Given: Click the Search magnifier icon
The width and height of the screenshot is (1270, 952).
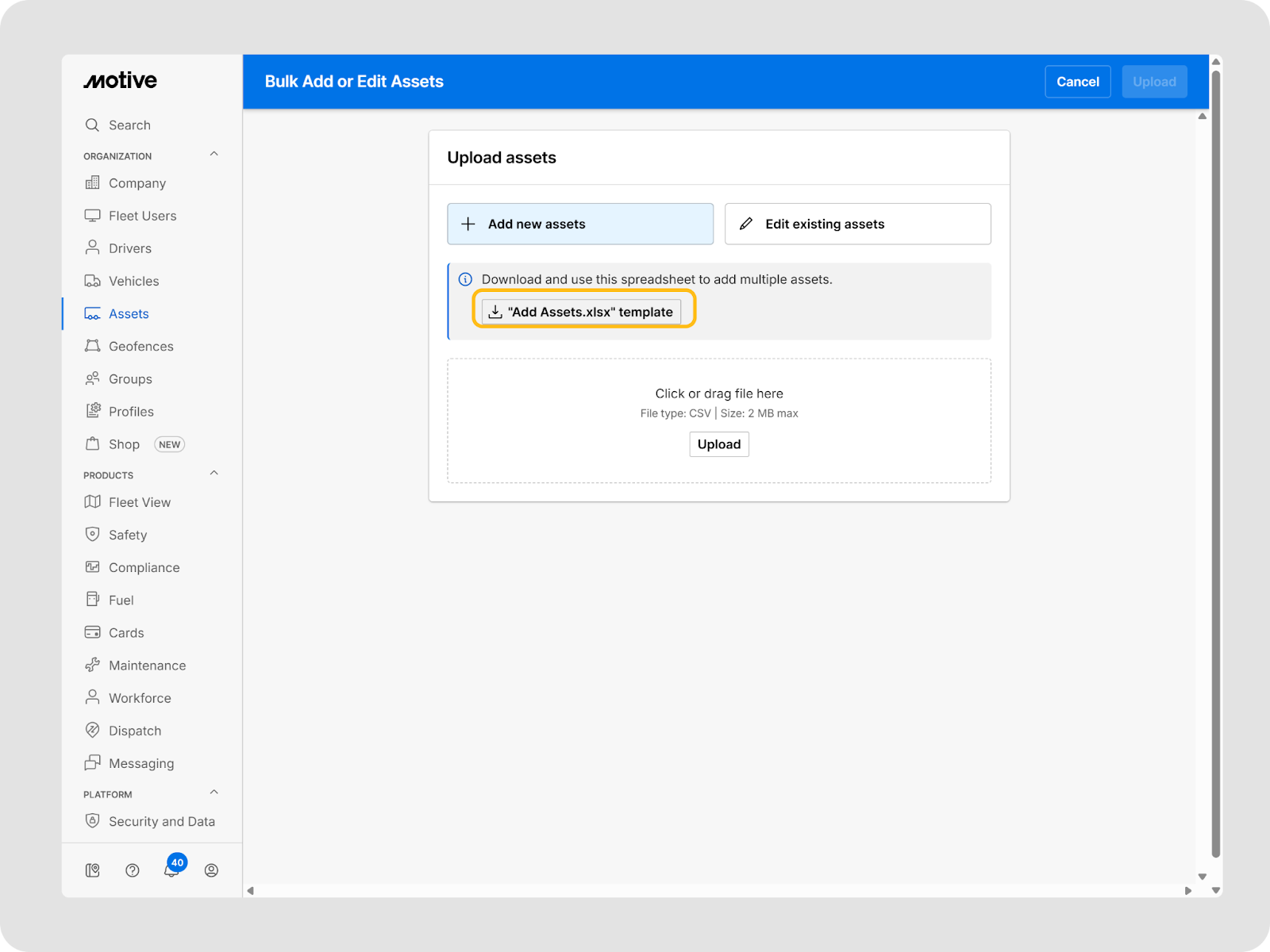Looking at the screenshot, I should [93, 125].
